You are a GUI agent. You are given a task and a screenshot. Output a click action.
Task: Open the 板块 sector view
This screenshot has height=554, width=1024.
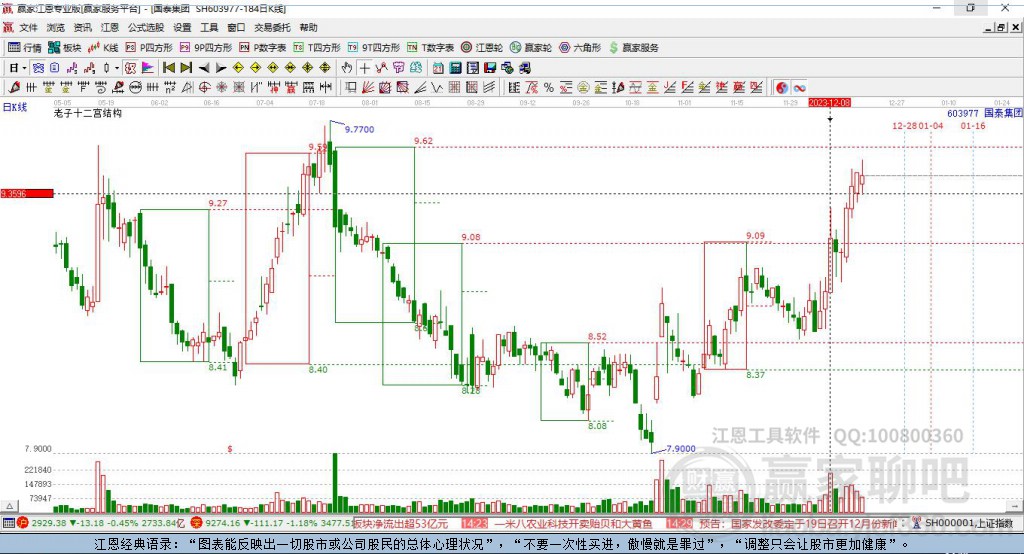[64, 48]
